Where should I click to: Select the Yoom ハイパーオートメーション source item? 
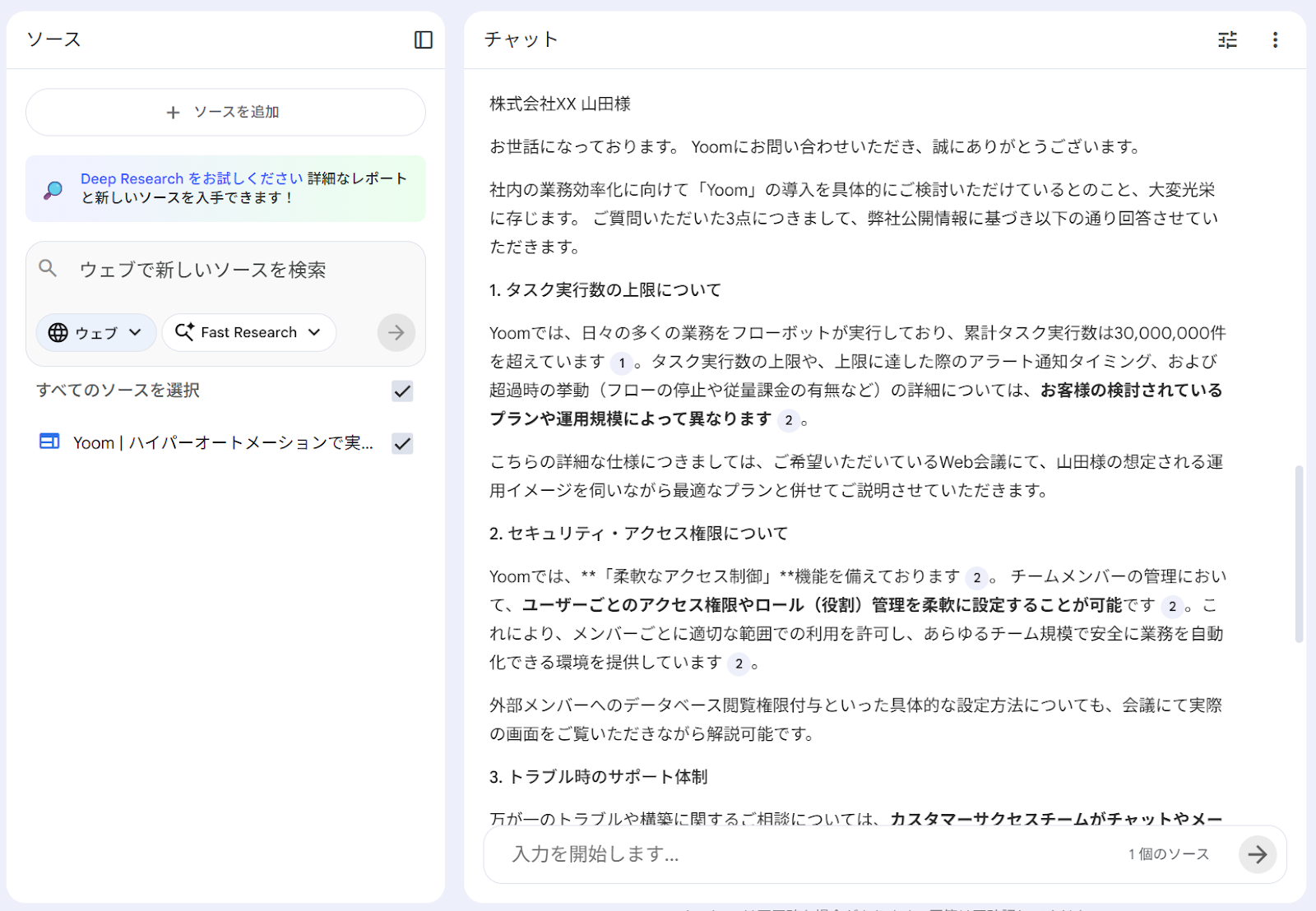pos(222,443)
